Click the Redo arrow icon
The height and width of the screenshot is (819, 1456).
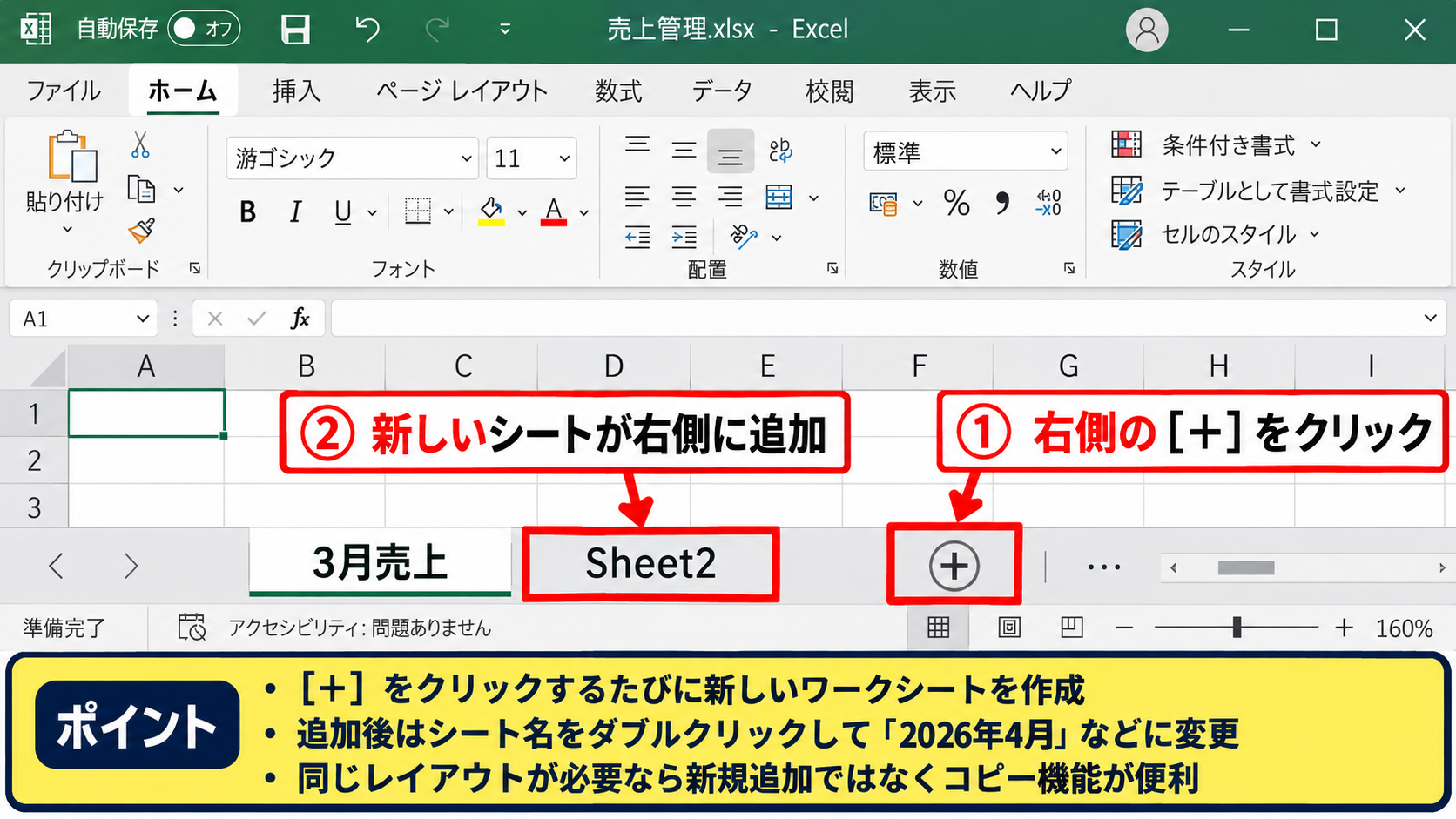tap(437, 30)
